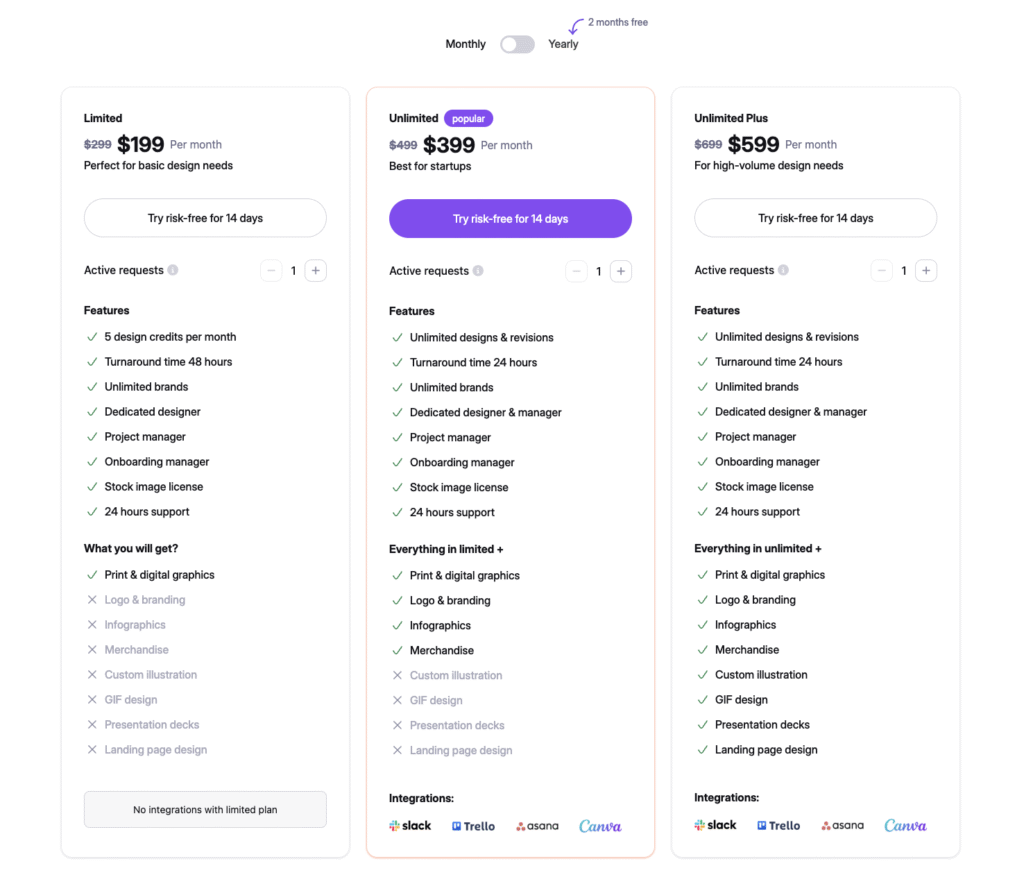Click the Slack icon in Unlimited Plus integrations

[x=715, y=825]
